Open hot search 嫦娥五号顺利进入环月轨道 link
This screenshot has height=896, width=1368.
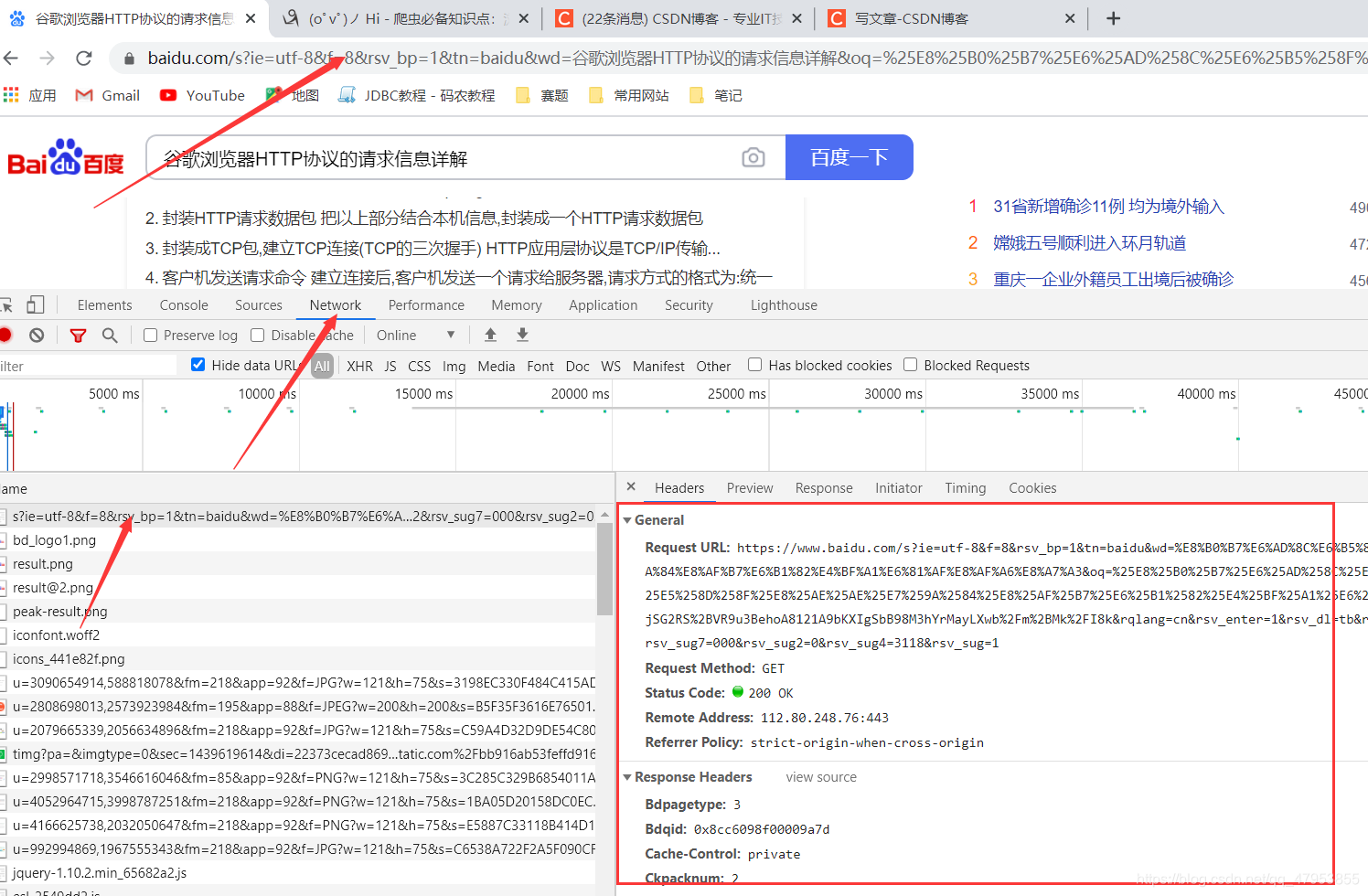coord(1089,243)
